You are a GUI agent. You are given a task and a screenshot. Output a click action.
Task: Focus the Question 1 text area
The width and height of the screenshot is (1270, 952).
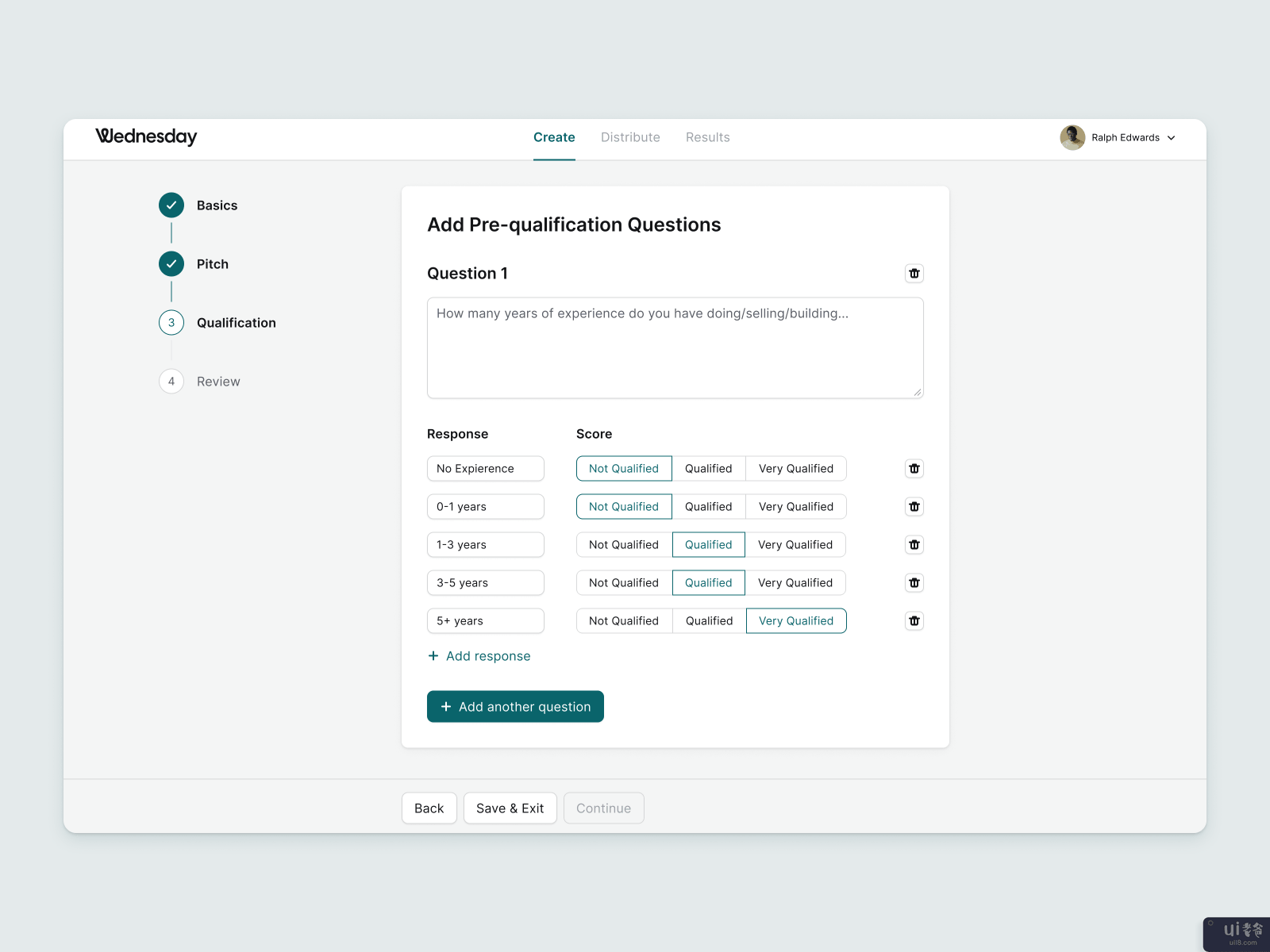coord(675,348)
